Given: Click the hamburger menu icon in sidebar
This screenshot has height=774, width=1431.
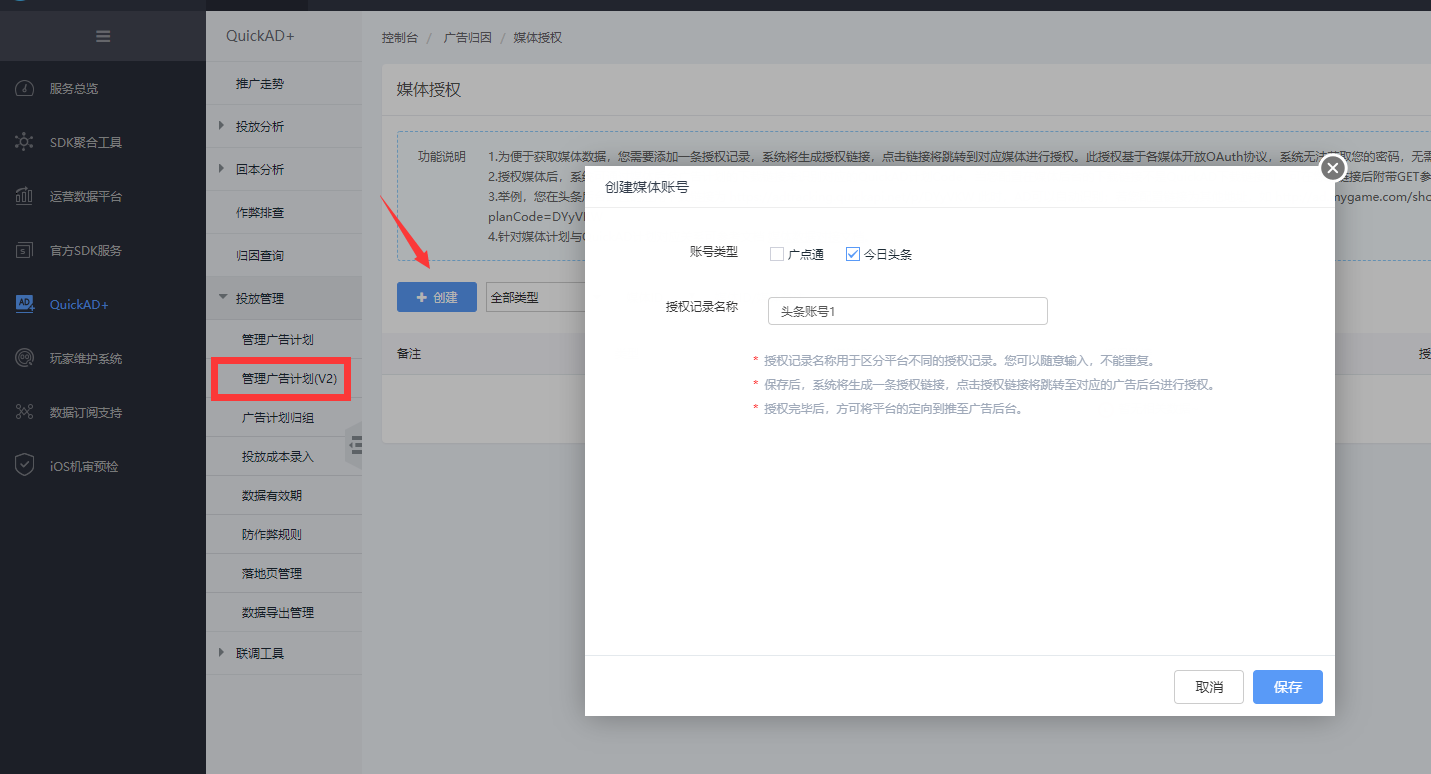Looking at the screenshot, I should 103,37.
